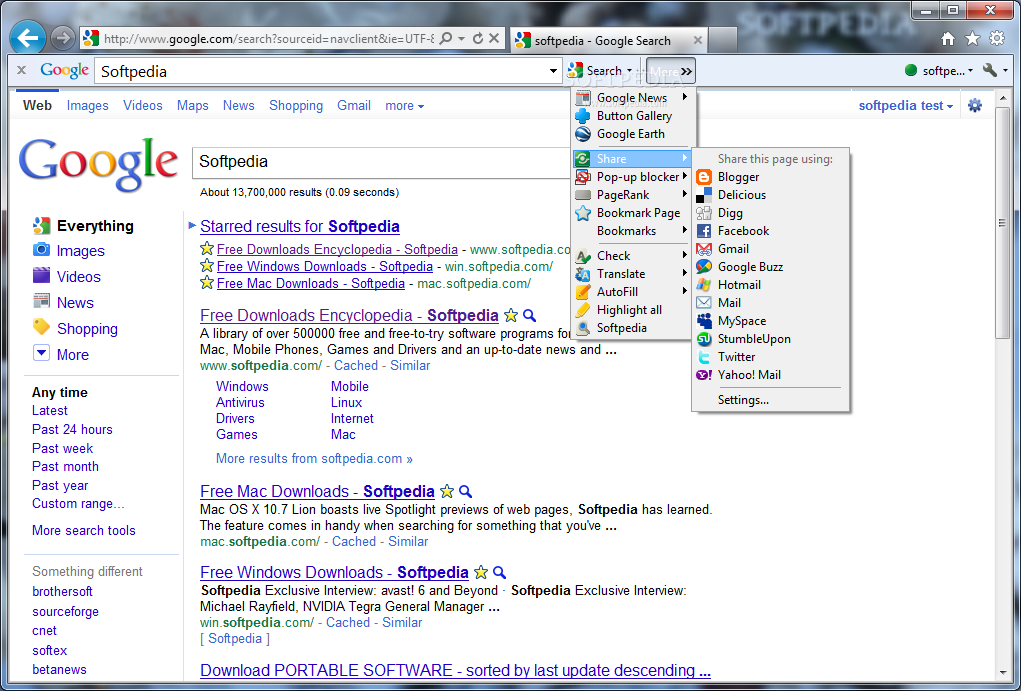Click the Facebook share icon
Viewport: 1021px width, 691px height.
[x=704, y=231]
